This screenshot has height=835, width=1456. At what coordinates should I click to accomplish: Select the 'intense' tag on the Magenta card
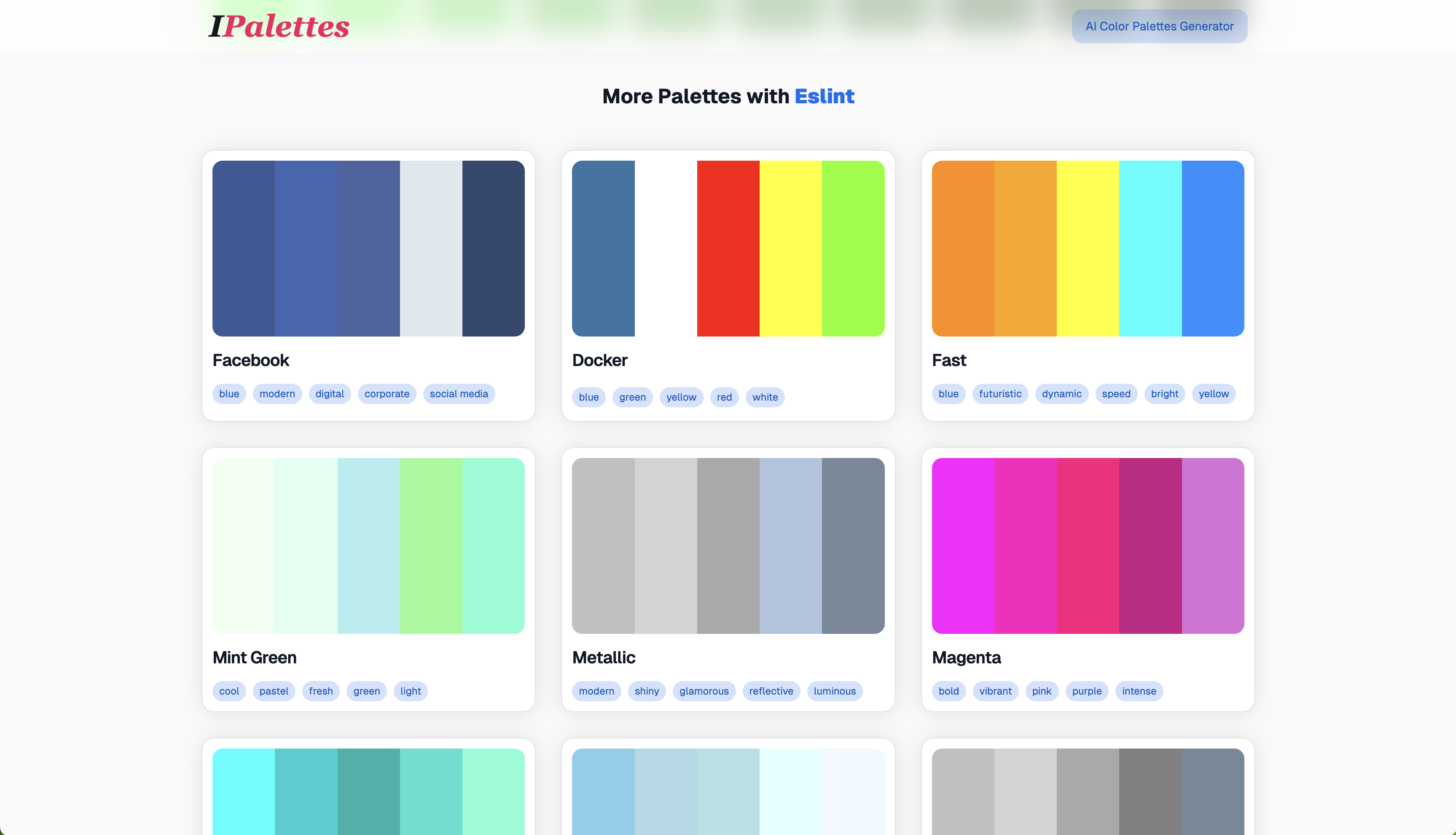tap(1139, 691)
